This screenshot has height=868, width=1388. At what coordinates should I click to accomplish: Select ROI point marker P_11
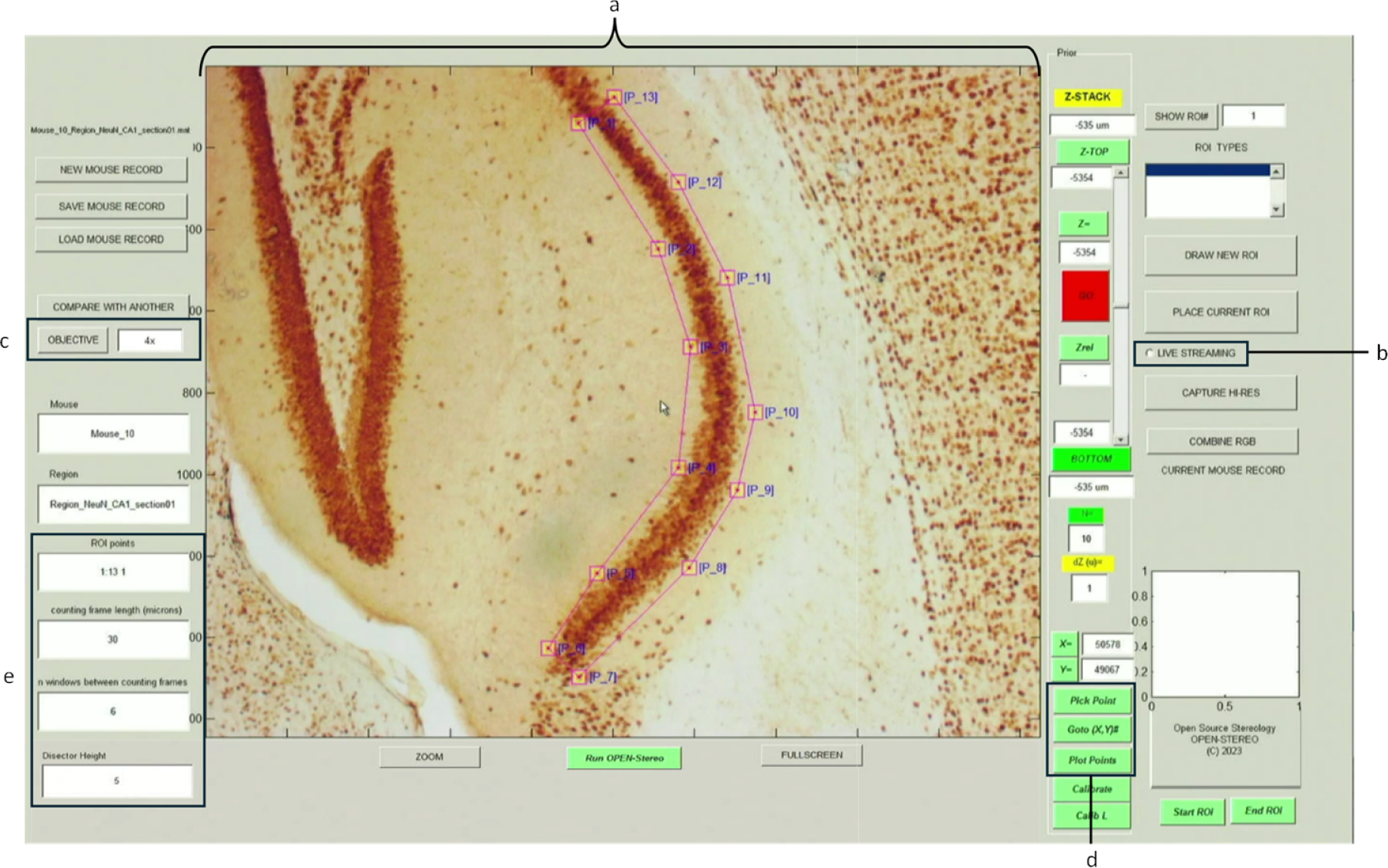coord(727,278)
